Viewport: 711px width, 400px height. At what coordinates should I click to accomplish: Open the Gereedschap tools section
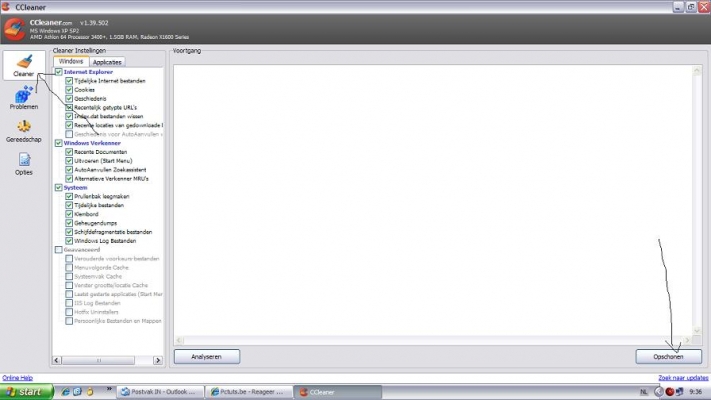click(24, 132)
